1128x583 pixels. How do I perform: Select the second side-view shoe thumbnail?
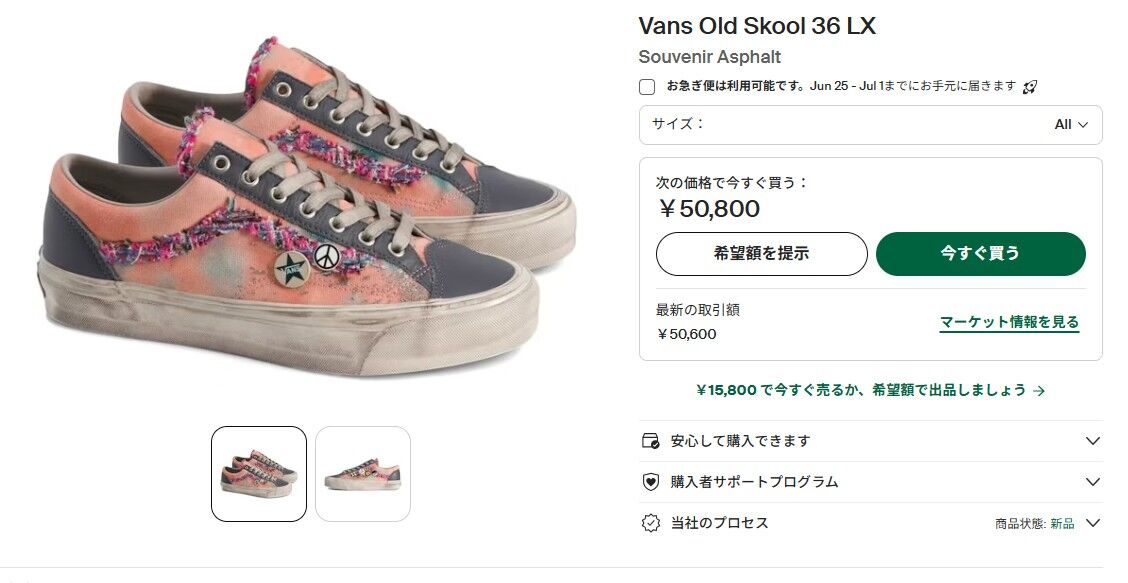[363, 474]
